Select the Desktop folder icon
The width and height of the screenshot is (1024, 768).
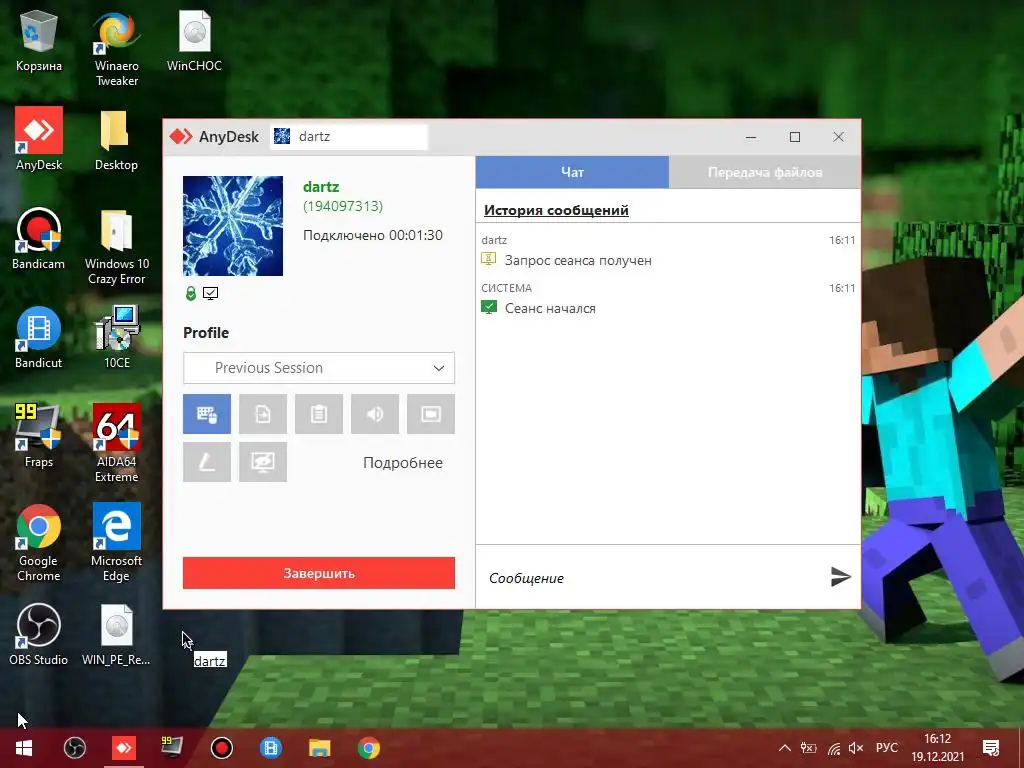[116, 139]
